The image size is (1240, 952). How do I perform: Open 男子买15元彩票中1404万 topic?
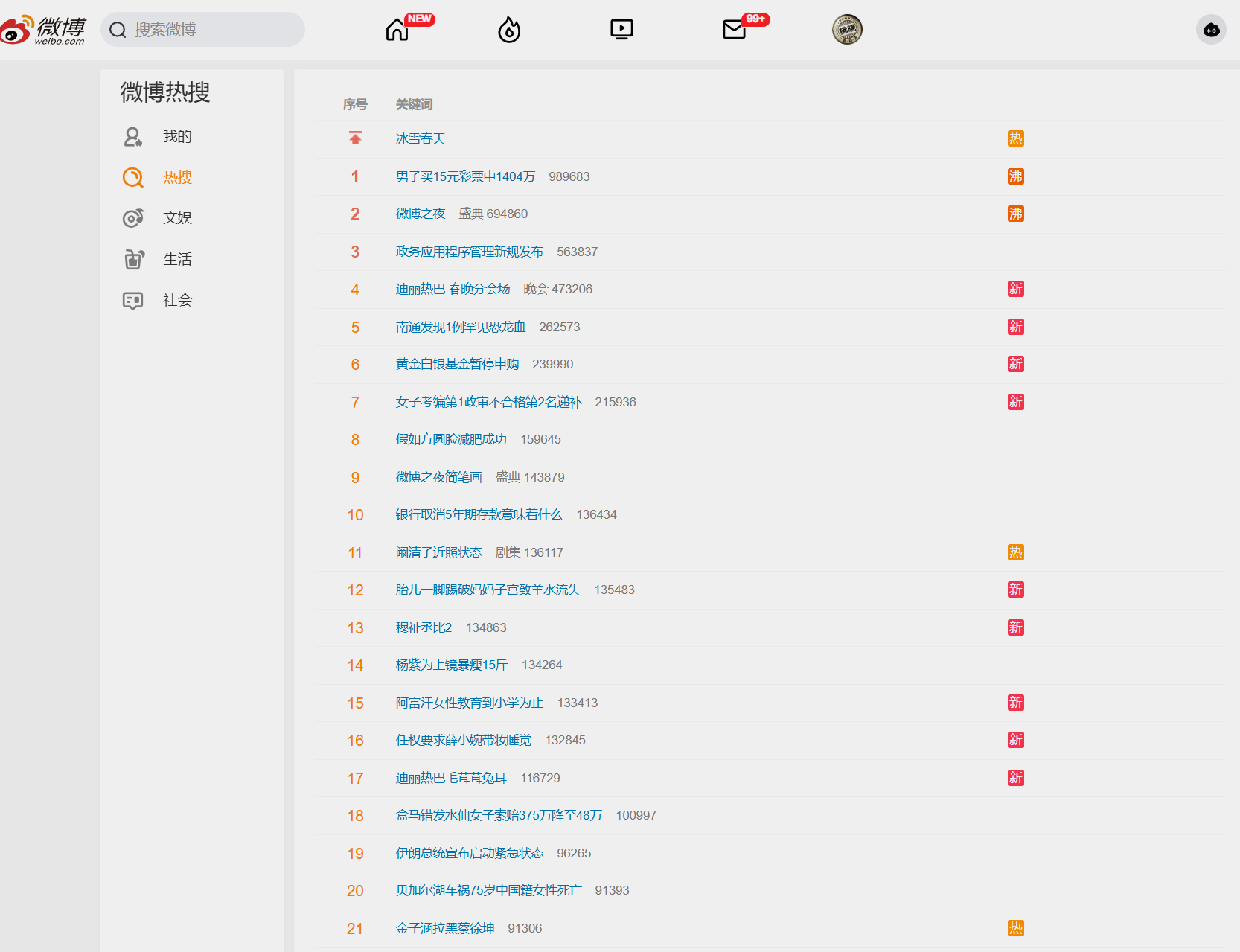pos(465,176)
